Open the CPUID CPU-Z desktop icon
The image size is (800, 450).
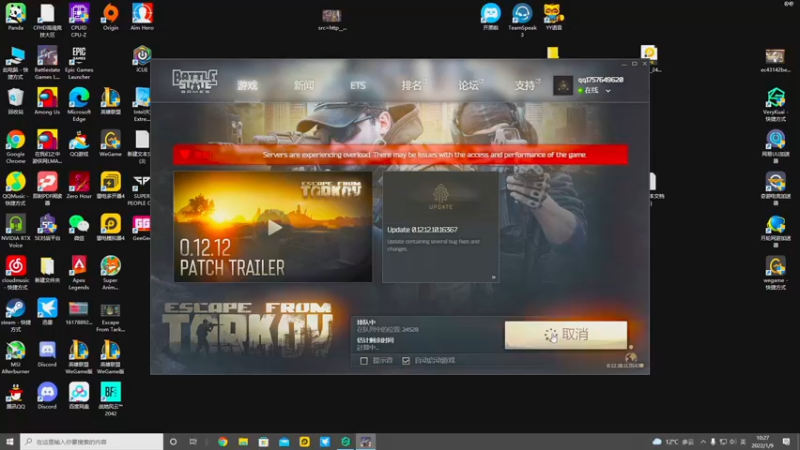pos(79,20)
